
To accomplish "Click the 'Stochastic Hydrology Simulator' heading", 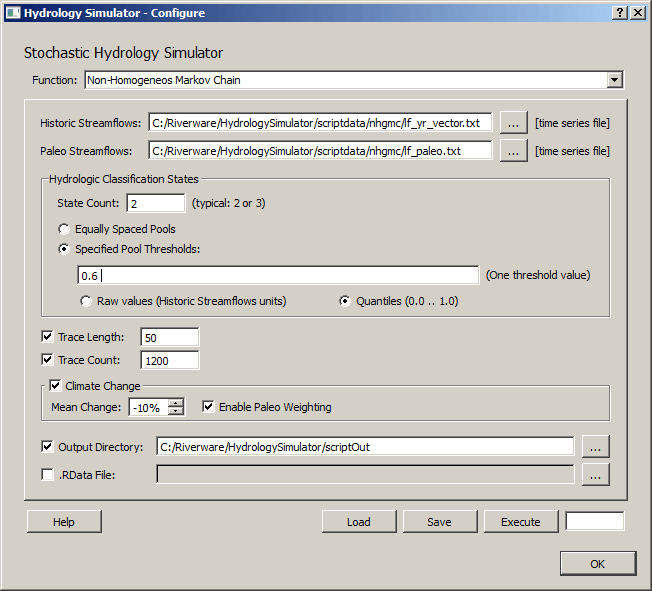I will tap(123, 53).
